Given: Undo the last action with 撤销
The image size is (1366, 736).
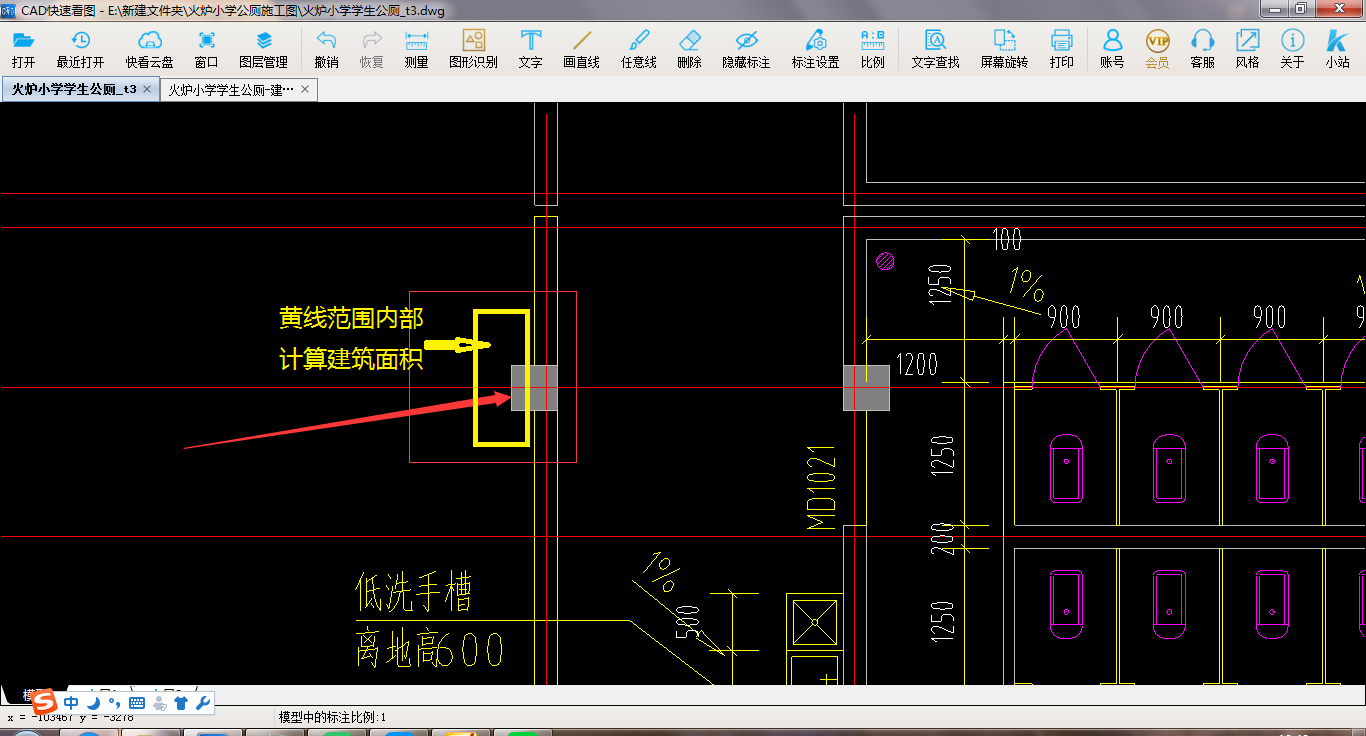Looking at the screenshot, I should tap(326, 49).
